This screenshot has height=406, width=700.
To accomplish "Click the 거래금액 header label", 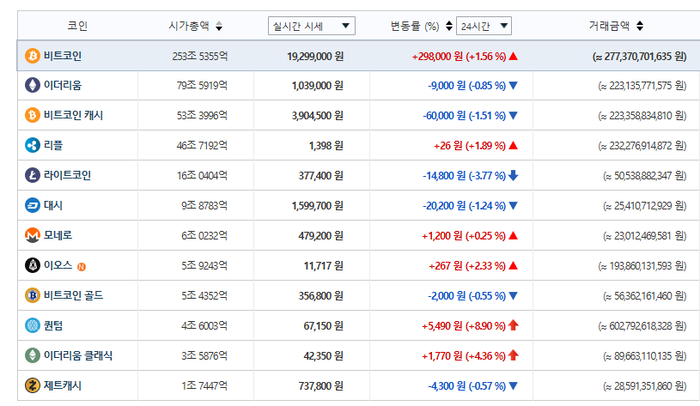I will pos(609,26).
